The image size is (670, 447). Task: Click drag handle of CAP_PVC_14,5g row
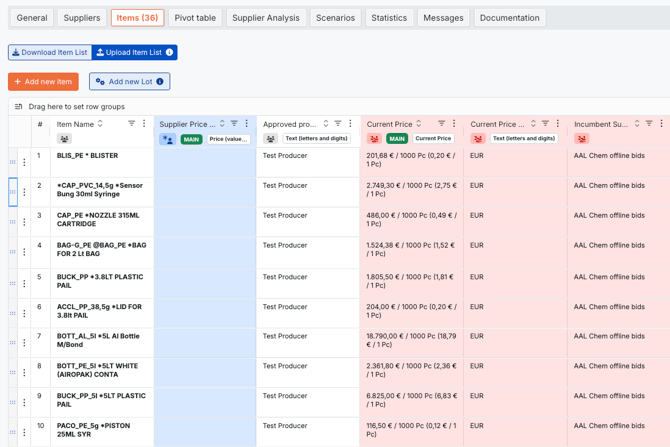[x=12, y=192]
